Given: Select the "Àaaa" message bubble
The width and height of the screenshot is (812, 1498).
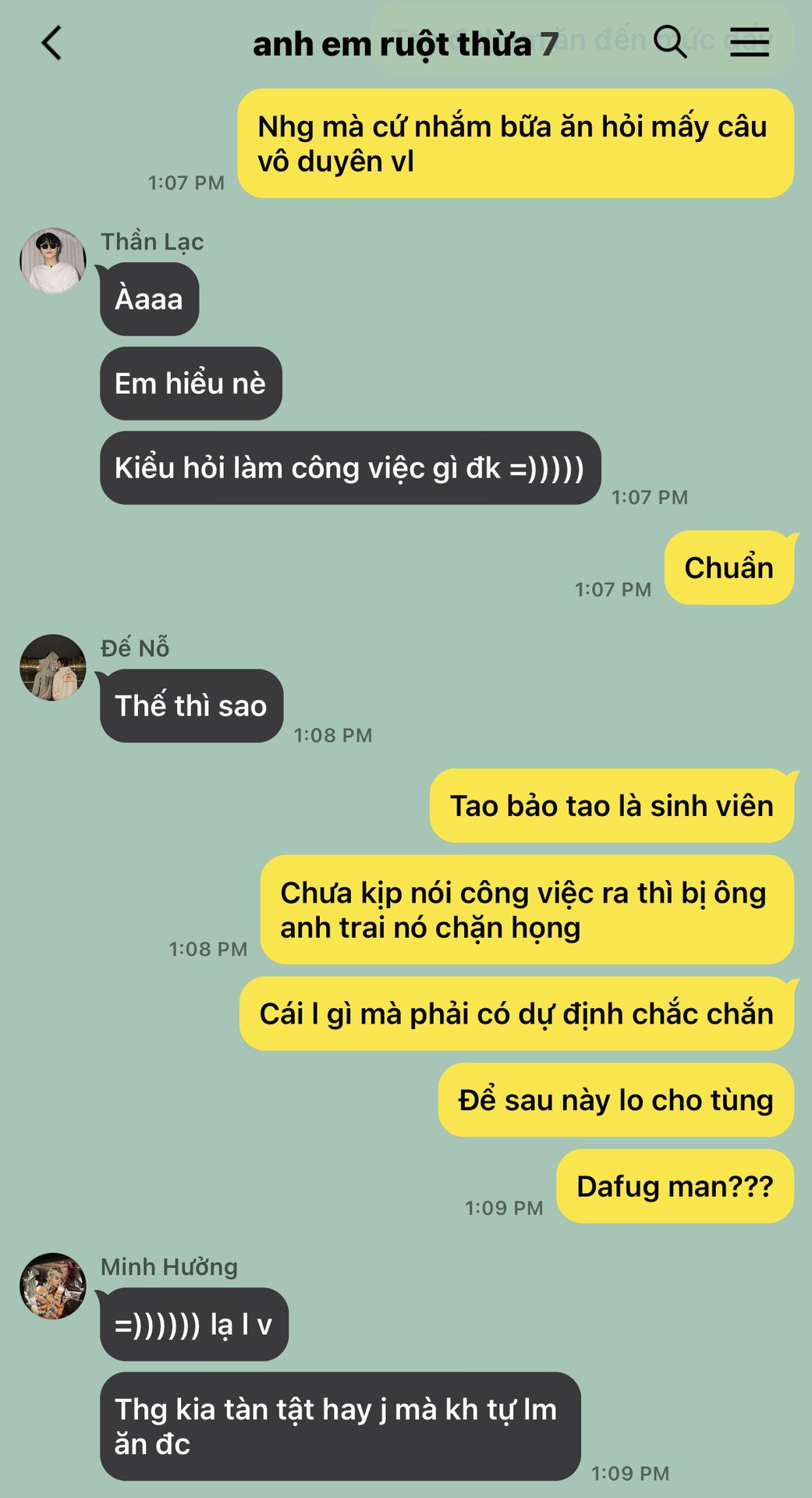Looking at the screenshot, I should [x=149, y=299].
